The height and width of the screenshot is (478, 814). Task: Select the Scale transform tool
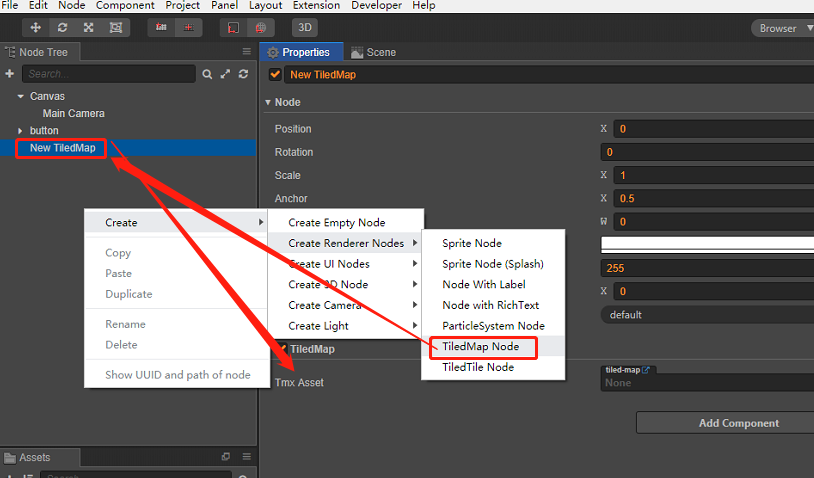(89, 28)
